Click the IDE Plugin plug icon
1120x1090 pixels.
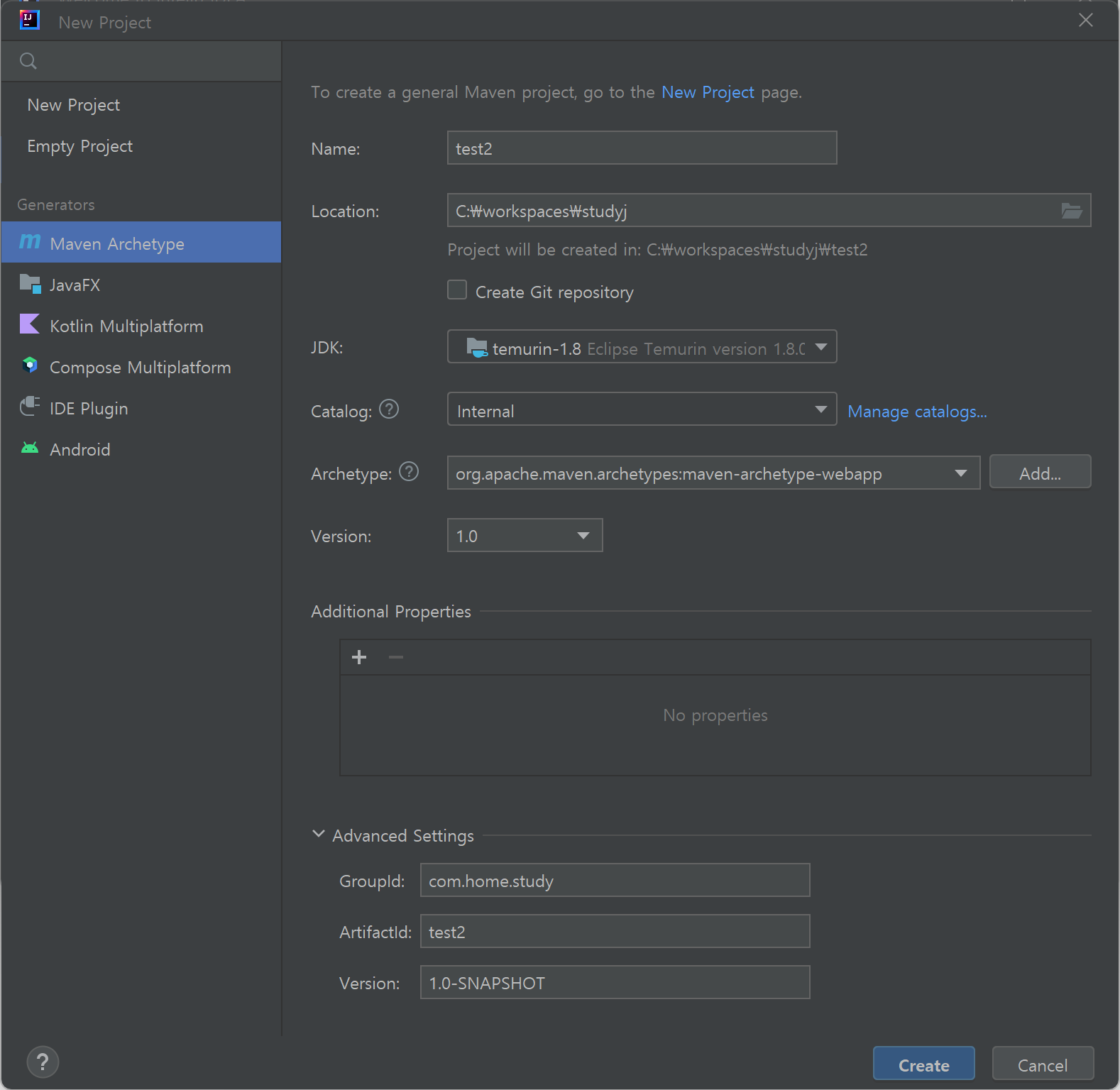tap(30, 407)
